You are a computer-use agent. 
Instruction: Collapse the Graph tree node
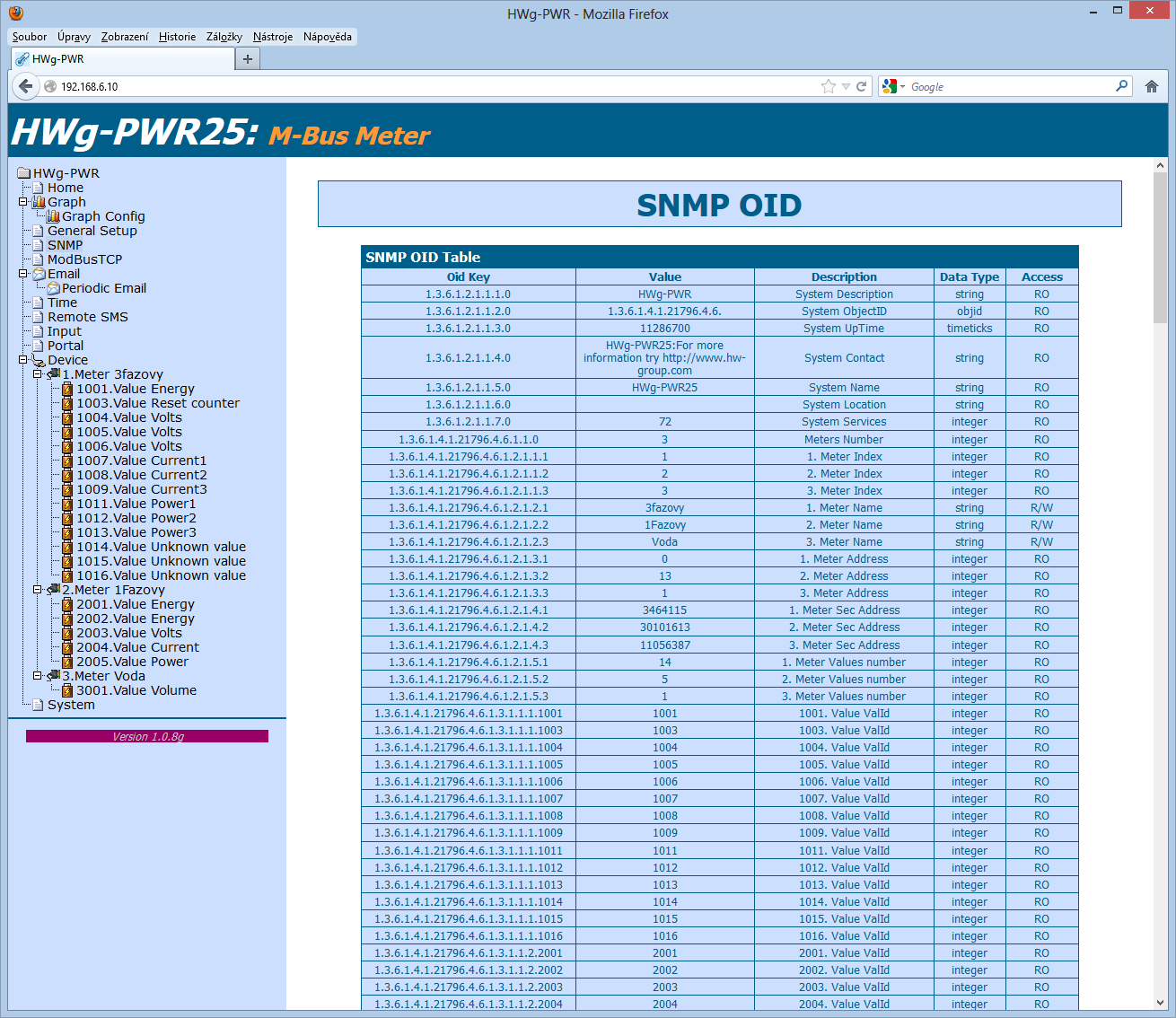click(x=23, y=202)
